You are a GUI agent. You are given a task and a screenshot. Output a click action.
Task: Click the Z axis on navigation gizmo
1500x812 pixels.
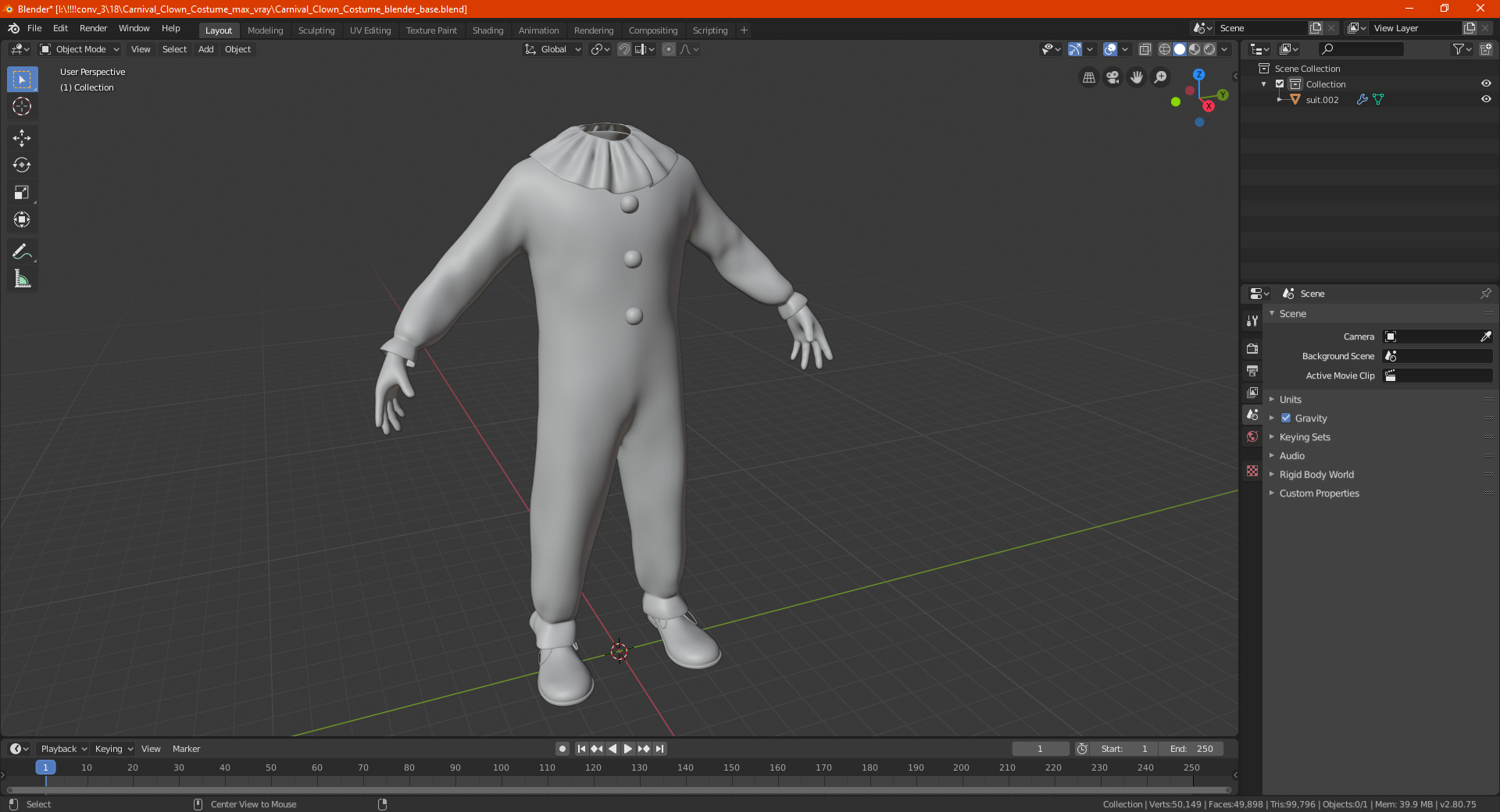tap(1198, 74)
